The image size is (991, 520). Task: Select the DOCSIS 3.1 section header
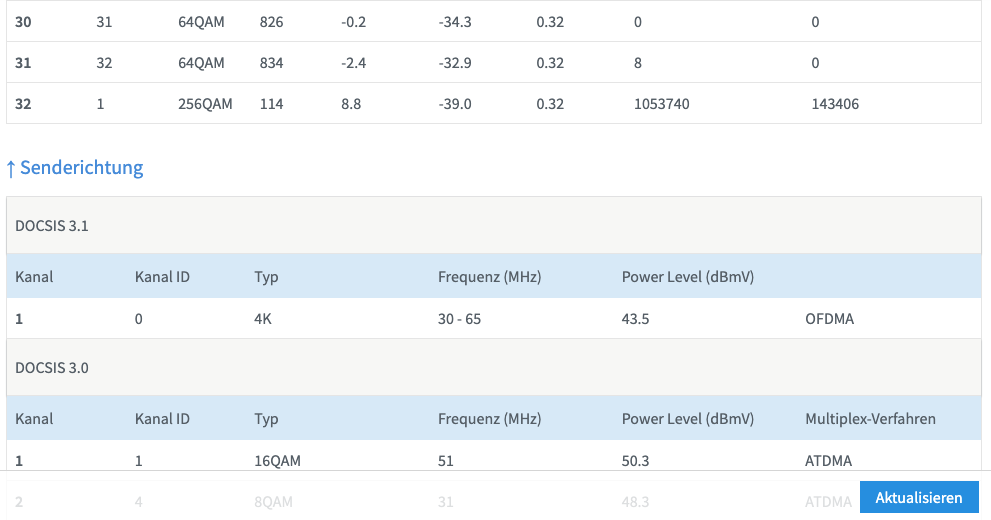click(494, 226)
